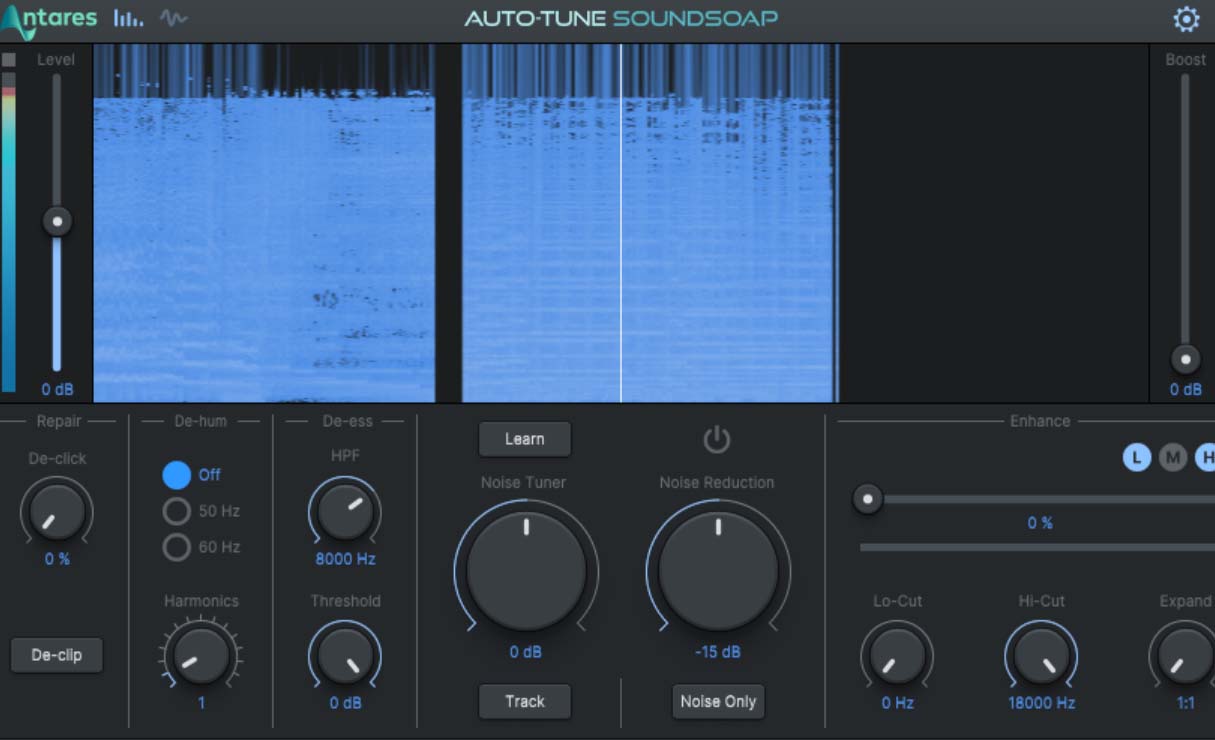Click the Harmonics knob

[x=201, y=655]
